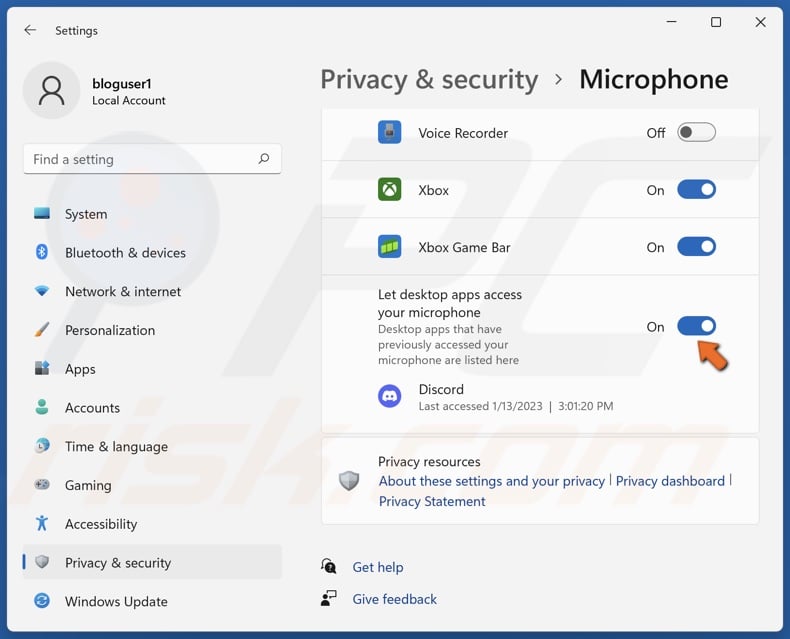Click the Windows Update sync icon
Image resolution: width=790 pixels, height=639 pixels.
coord(42,601)
